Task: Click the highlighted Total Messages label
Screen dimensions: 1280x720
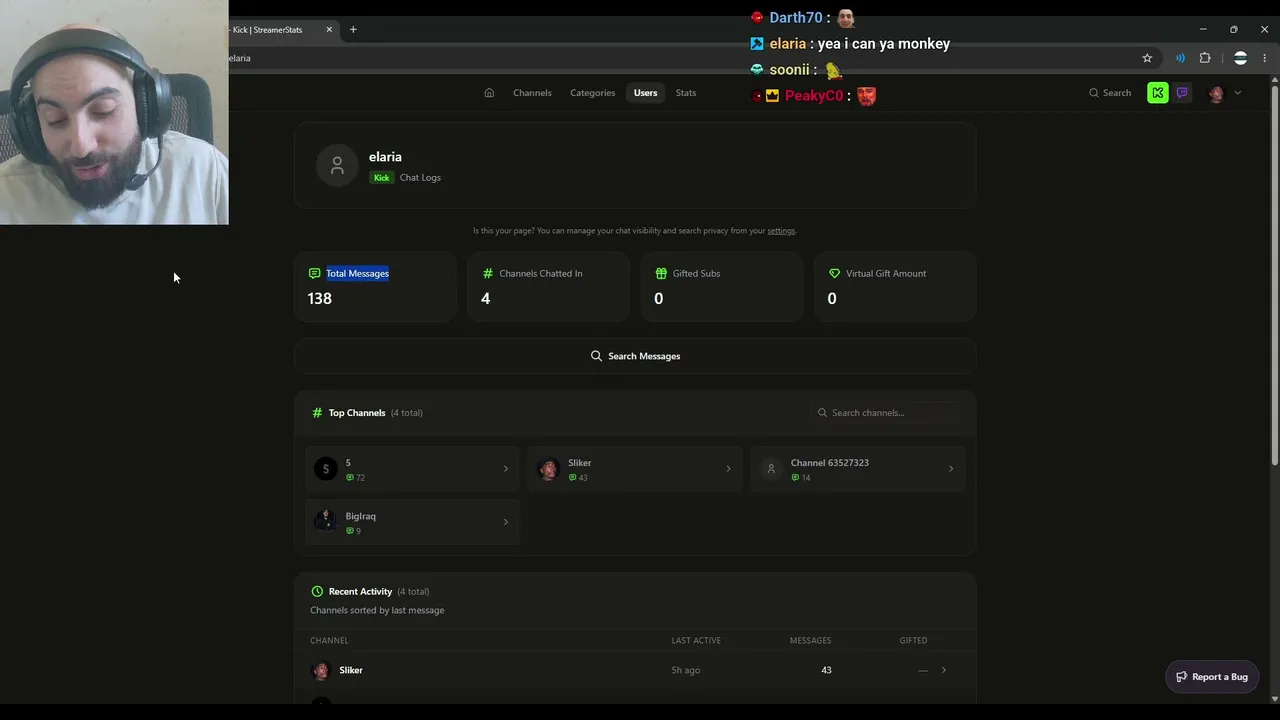Action: [x=357, y=273]
